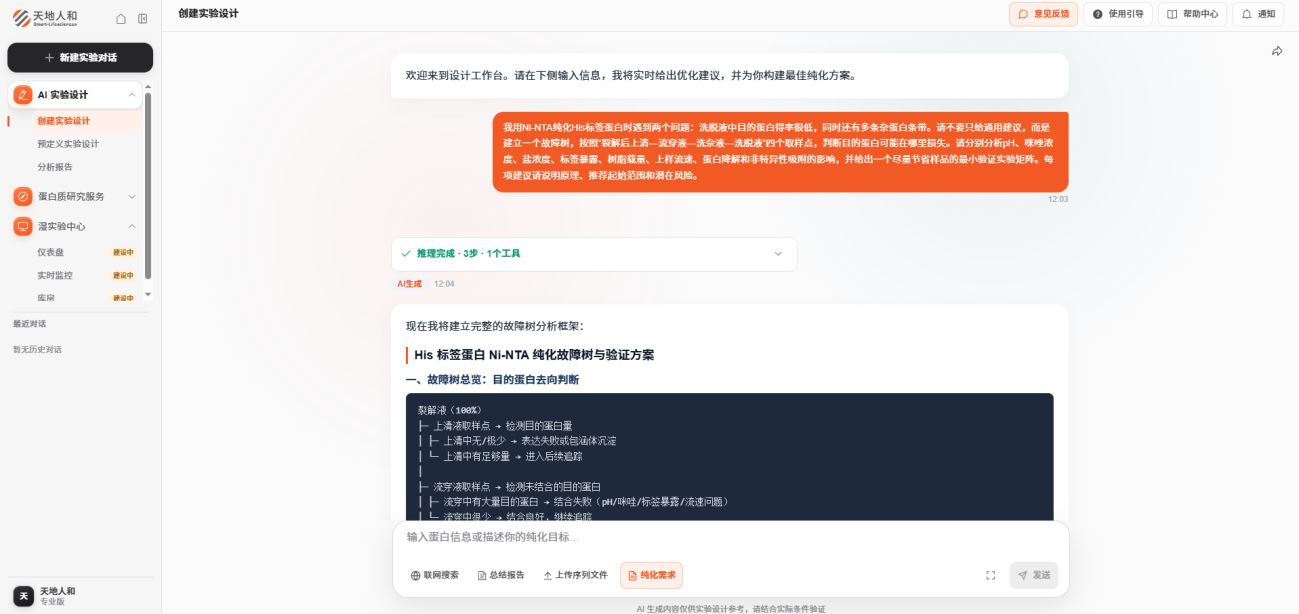The width and height of the screenshot is (1299, 614).
Task: Click the 发送 send button
Action: click(1034, 575)
